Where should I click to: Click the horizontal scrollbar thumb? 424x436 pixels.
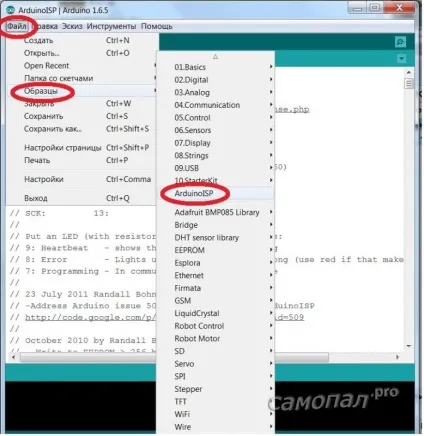pos(175,357)
